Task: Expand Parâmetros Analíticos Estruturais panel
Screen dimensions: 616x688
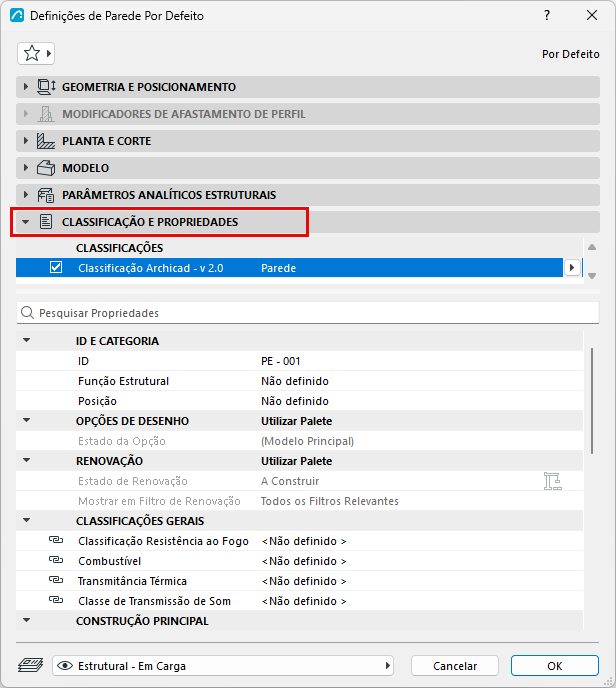Action: pyautogui.click(x=26, y=195)
